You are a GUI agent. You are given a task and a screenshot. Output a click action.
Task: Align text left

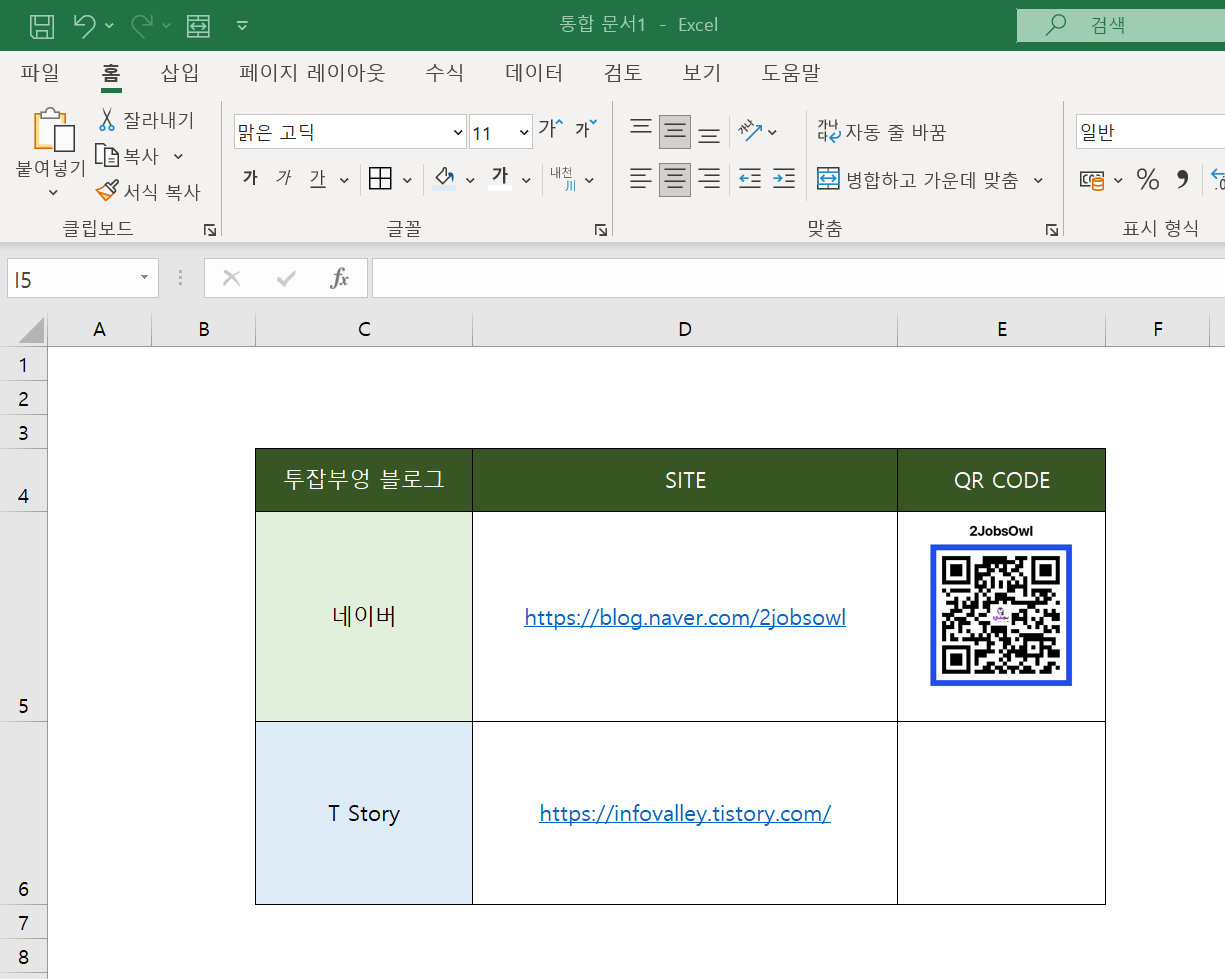tap(641, 180)
